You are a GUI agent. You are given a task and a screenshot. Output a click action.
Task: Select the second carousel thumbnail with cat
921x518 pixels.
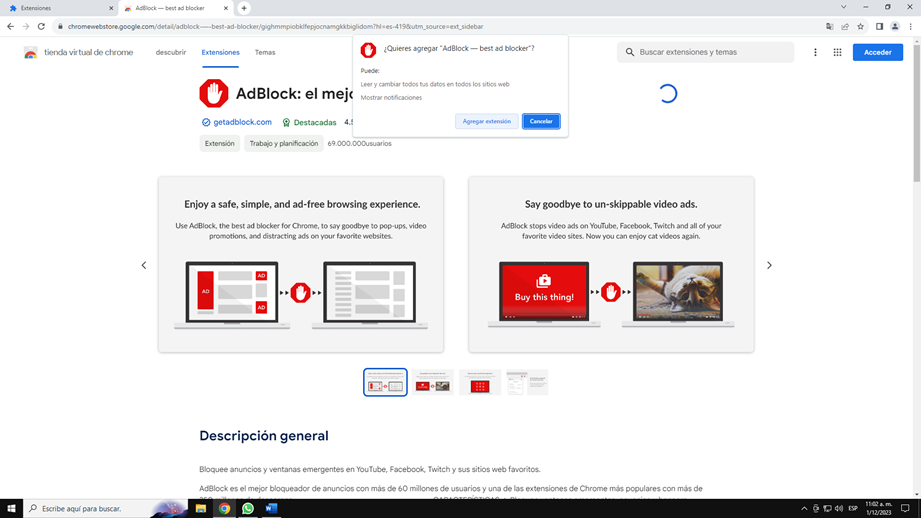point(433,382)
